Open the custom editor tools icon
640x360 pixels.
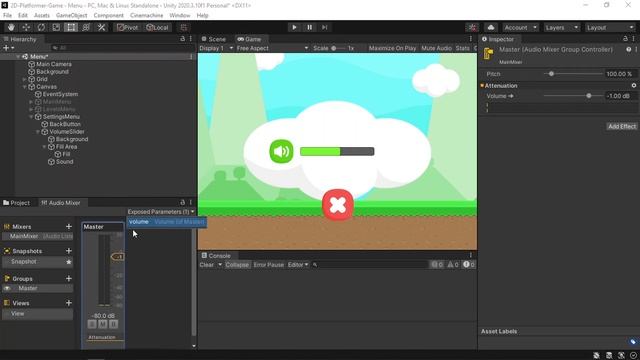101,27
